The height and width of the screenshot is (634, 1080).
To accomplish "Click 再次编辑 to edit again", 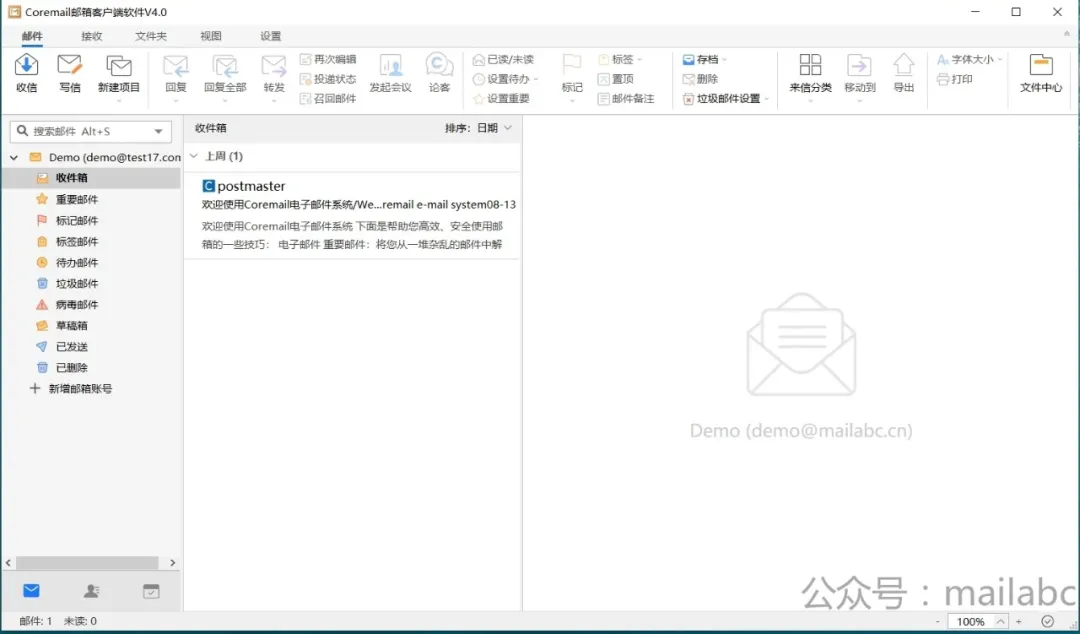I will click(328, 59).
